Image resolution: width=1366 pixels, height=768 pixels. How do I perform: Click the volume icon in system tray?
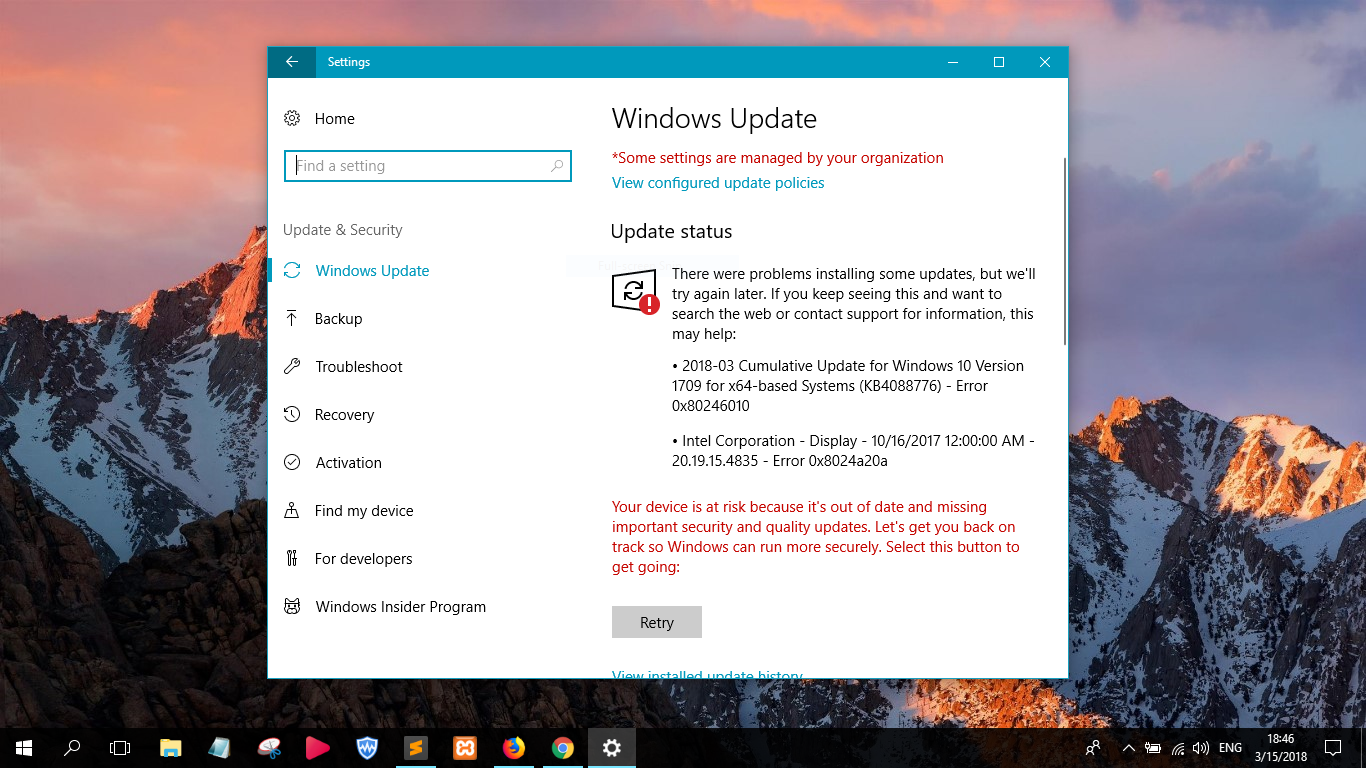[1200, 747]
